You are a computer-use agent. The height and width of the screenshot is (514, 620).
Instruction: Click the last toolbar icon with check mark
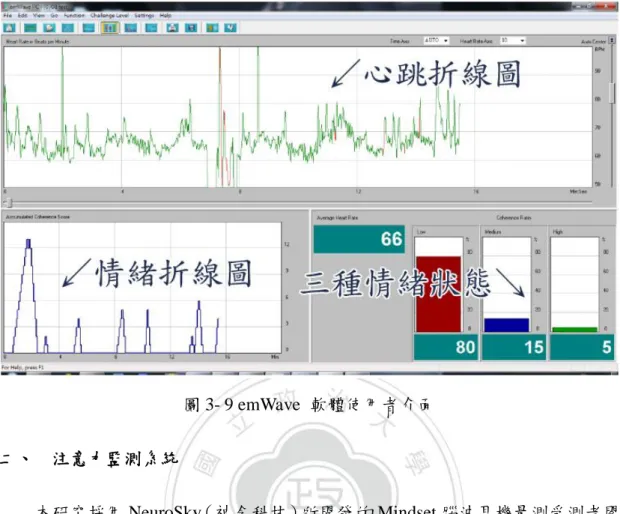(231, 28)
